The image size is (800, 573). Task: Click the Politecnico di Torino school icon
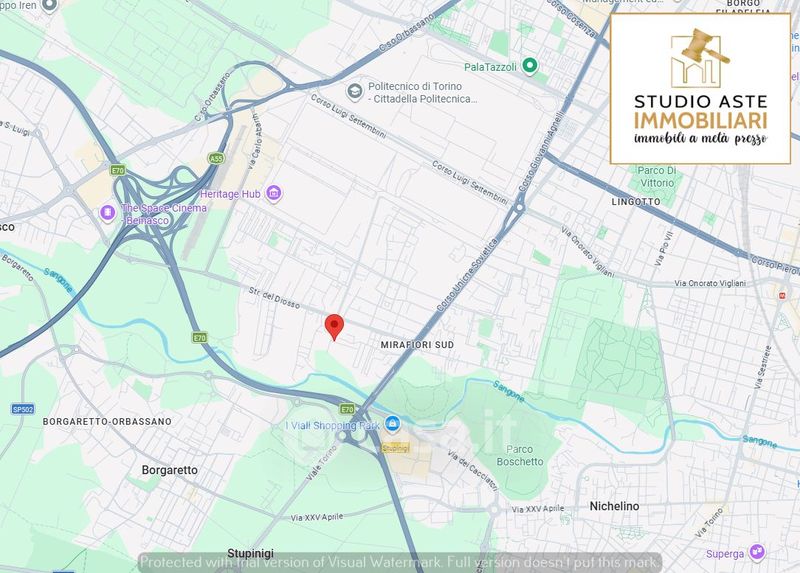(x=355, y=92)
